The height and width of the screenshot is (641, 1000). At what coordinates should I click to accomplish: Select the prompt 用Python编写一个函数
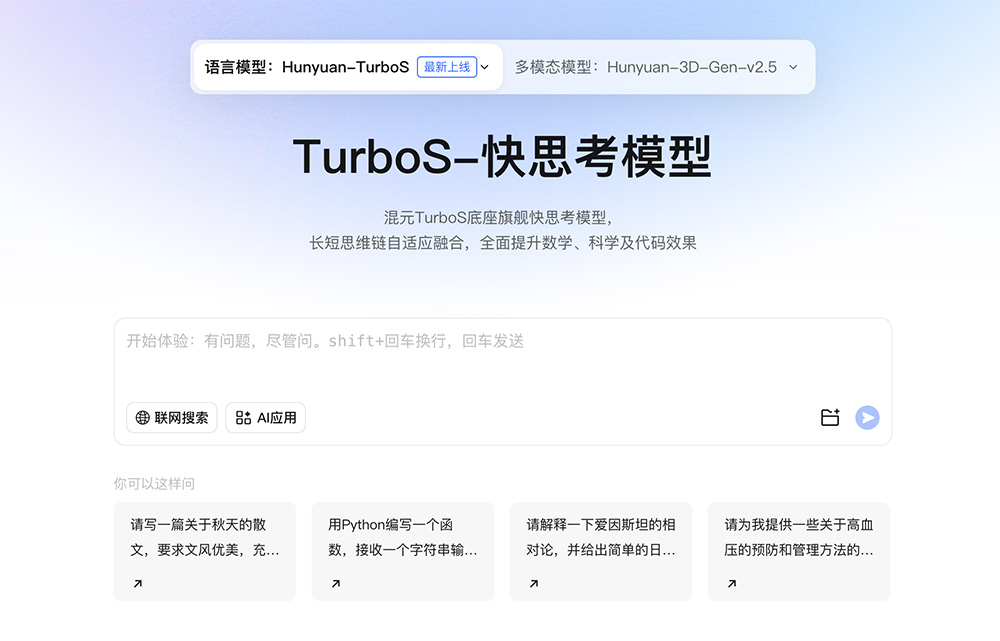402,551
